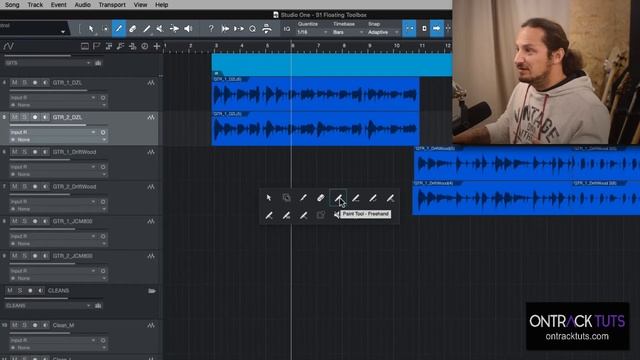The height and width of the screenshot is (360, 640).
Task: Toggle the blue snap button next to Adaptive
Action: 409,29
